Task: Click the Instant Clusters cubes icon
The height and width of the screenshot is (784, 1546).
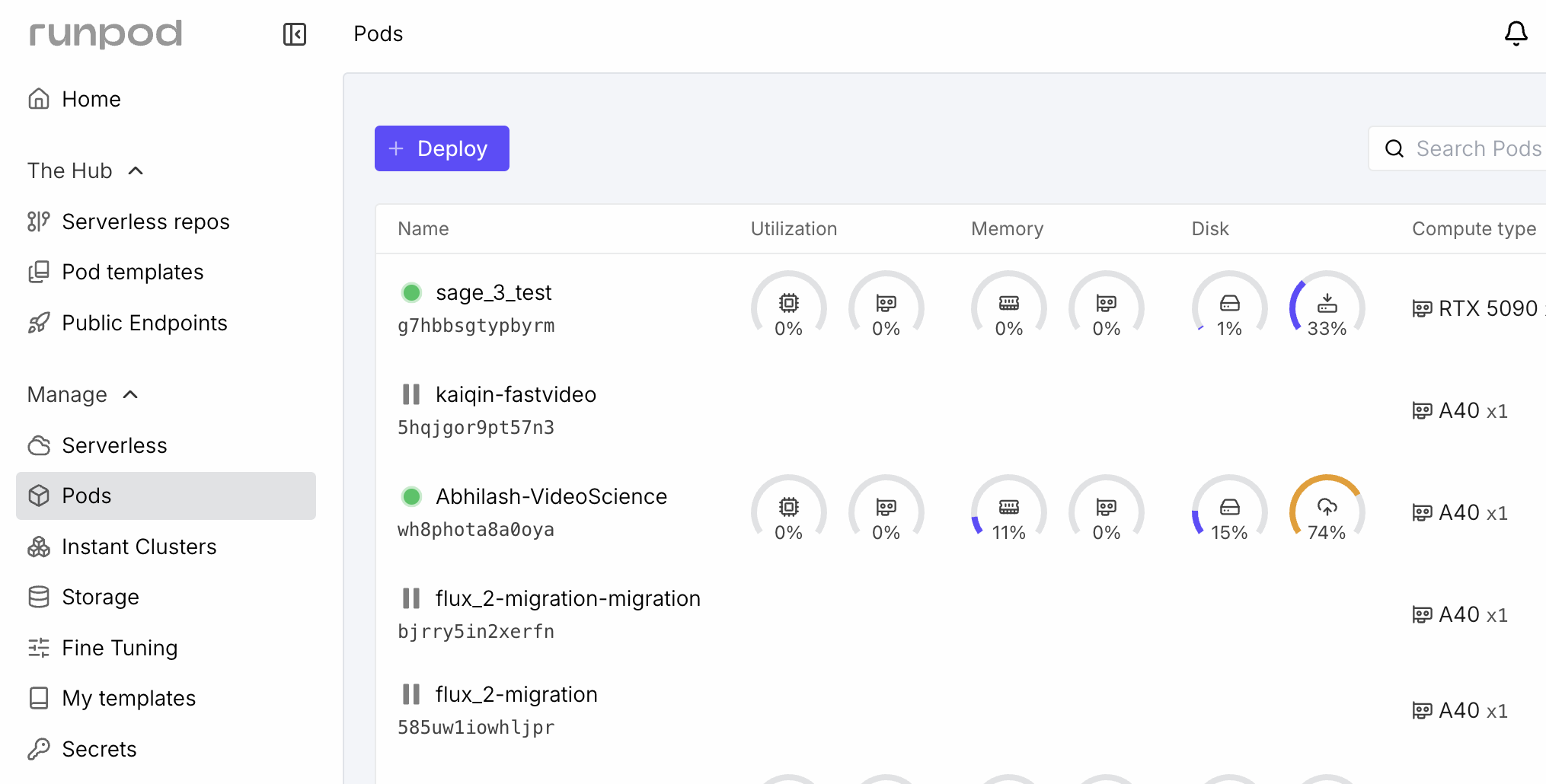Action: coord(39,547)
